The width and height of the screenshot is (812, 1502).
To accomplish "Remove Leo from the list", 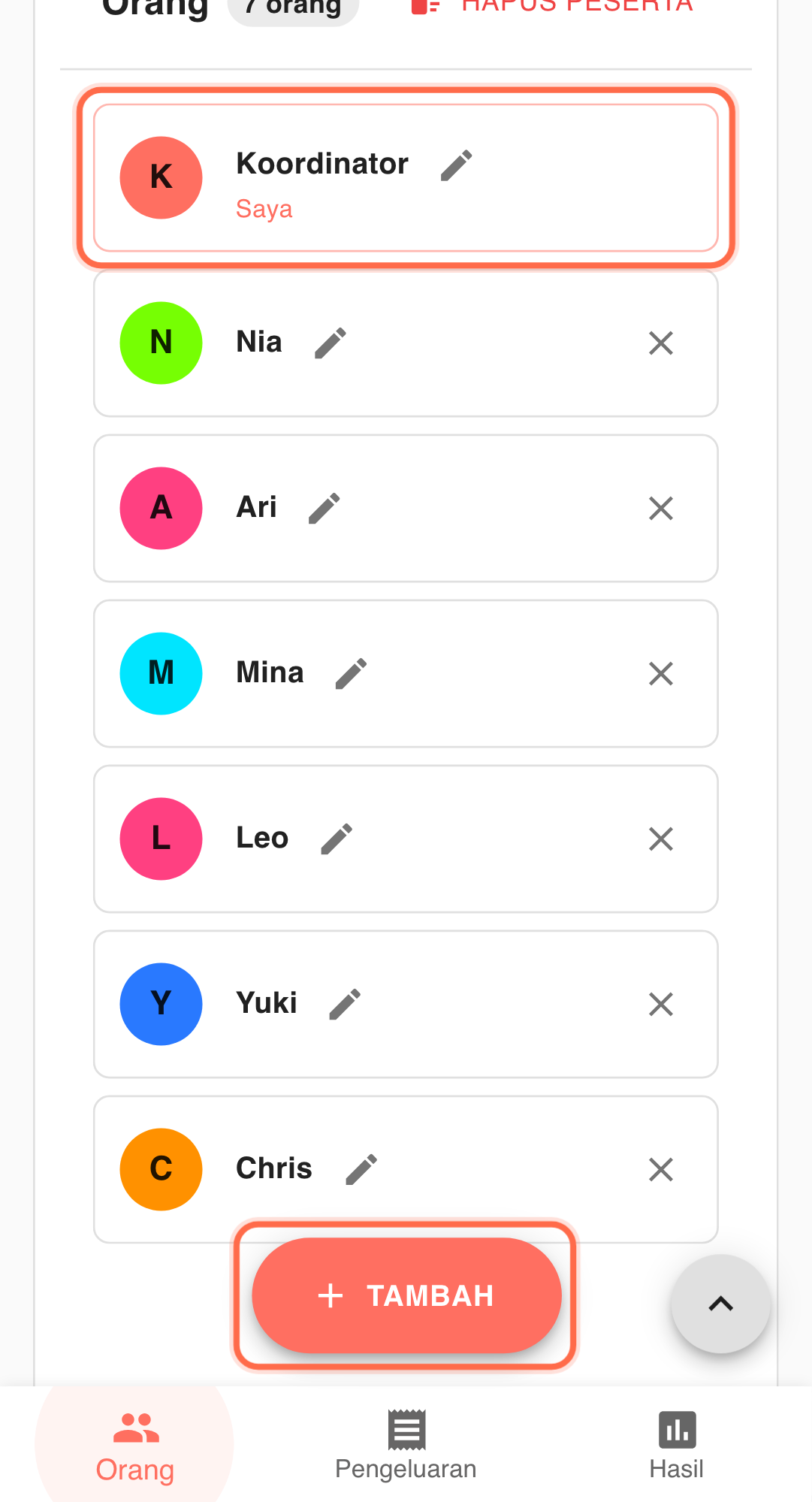I will point(660,839).
